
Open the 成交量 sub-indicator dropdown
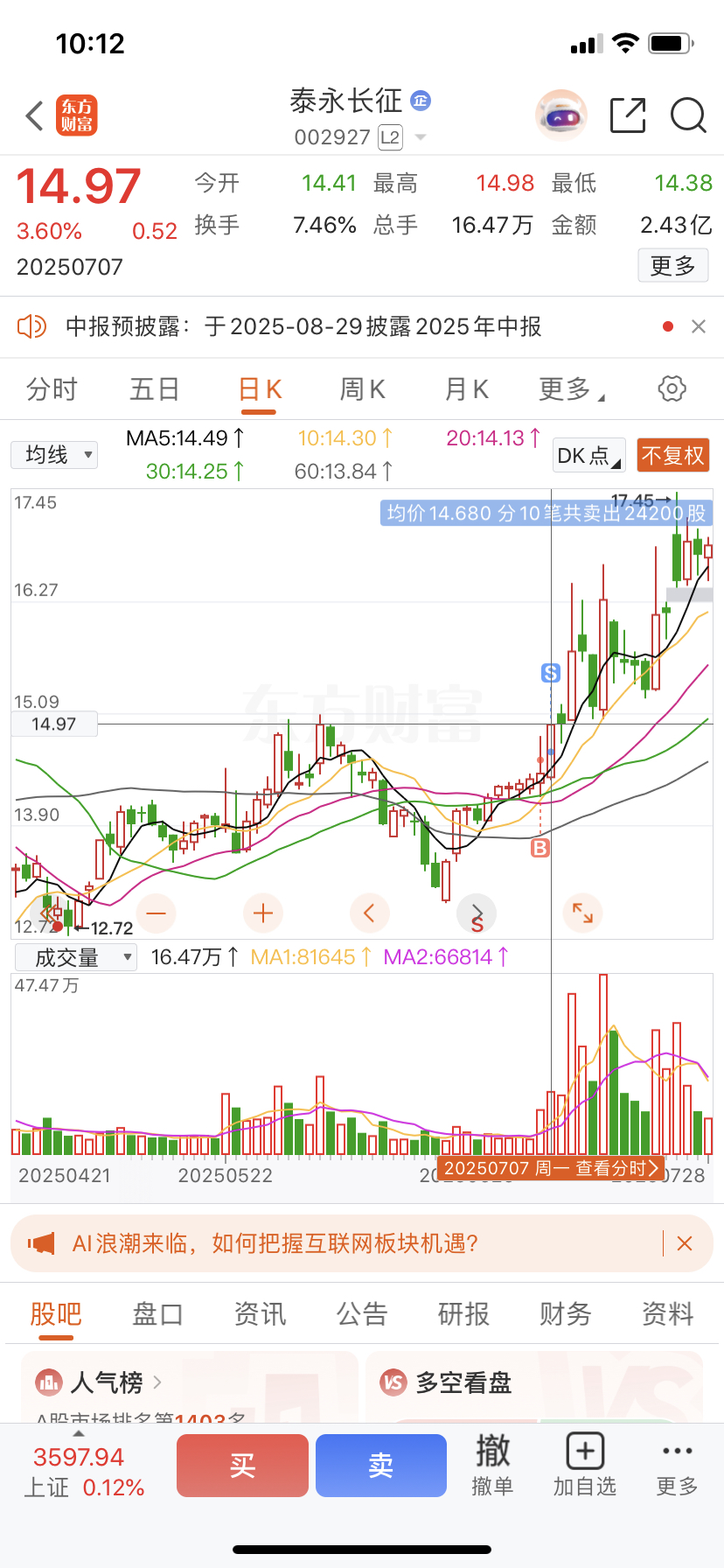pos(76,957)
